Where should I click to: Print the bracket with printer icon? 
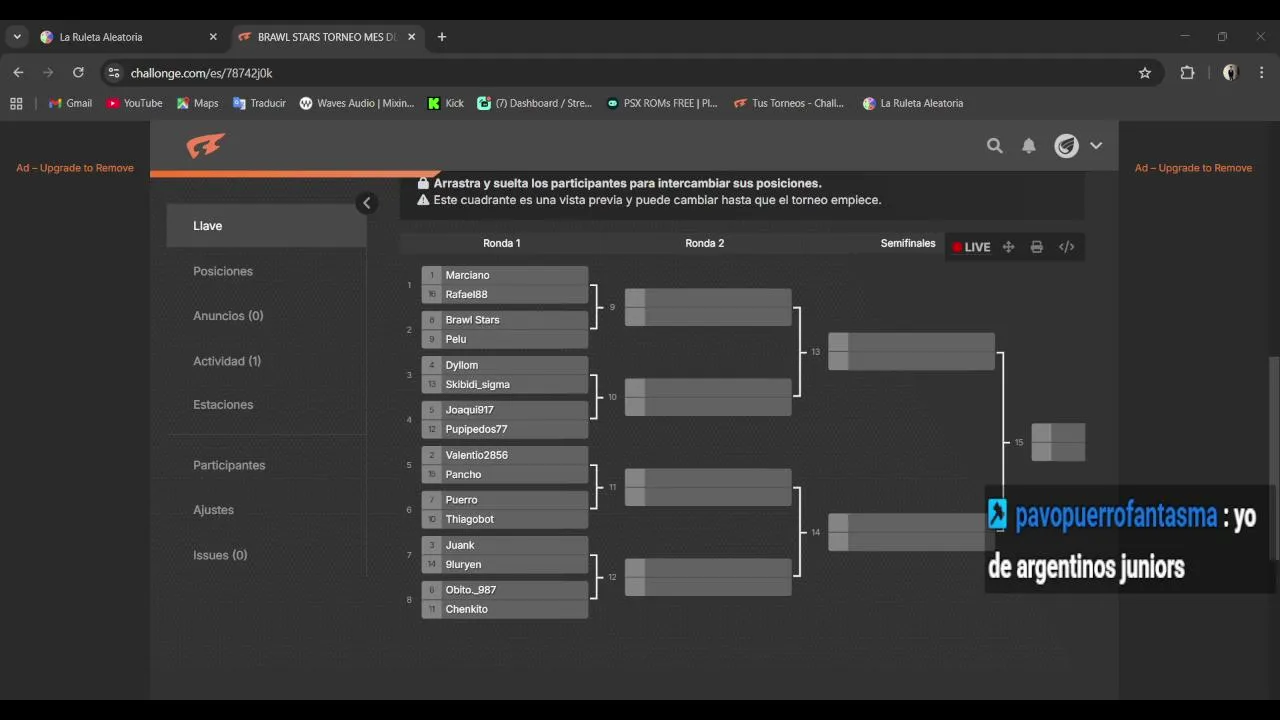(1037, 247)
